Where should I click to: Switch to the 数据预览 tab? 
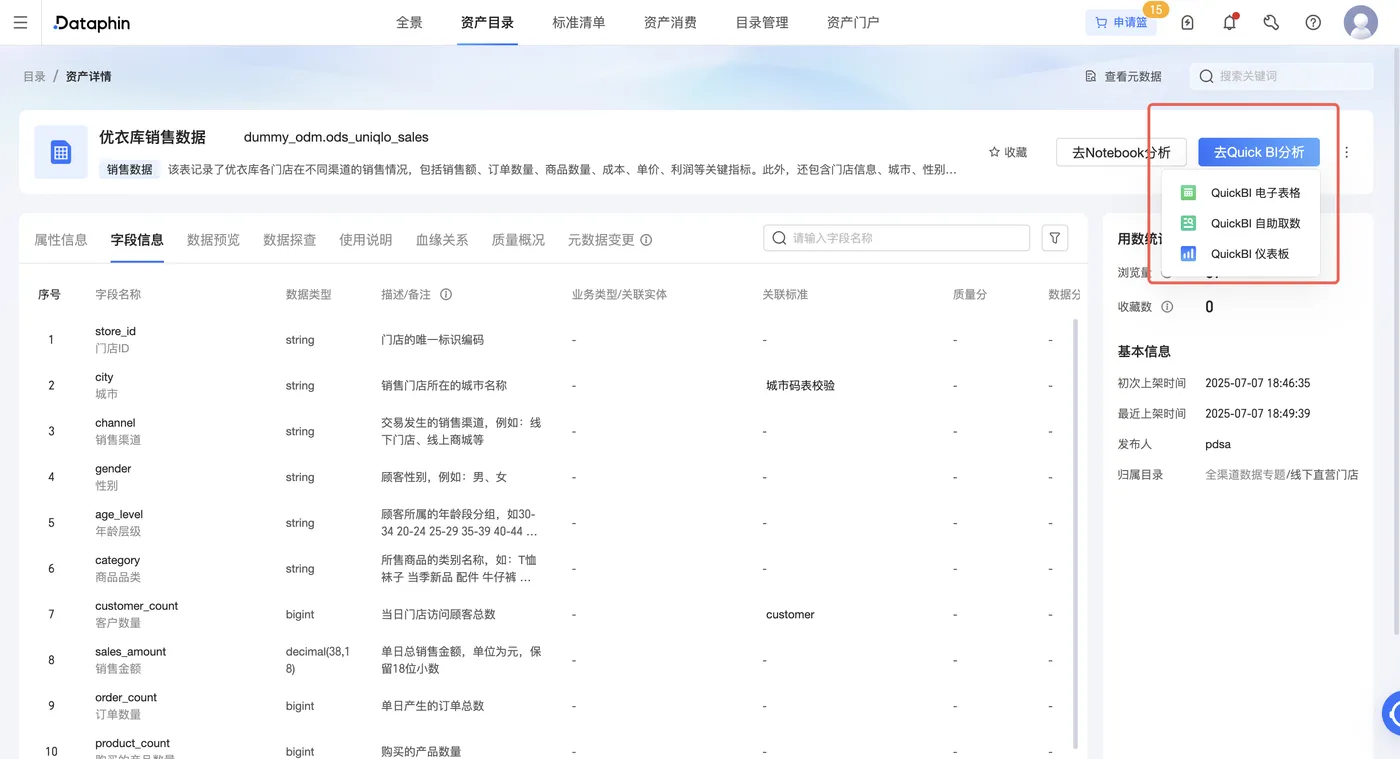click(213, 240)
